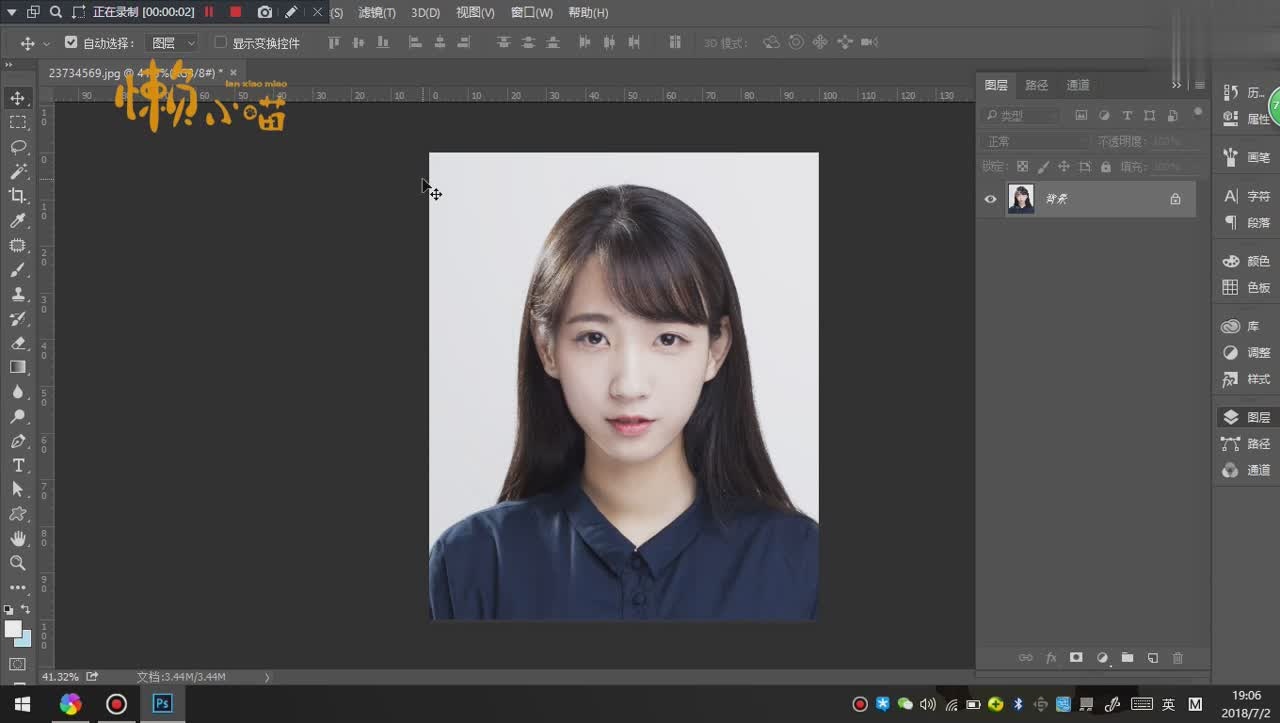Toggle the Auto-Select (自动选择) checkbox

coord(71,43)
